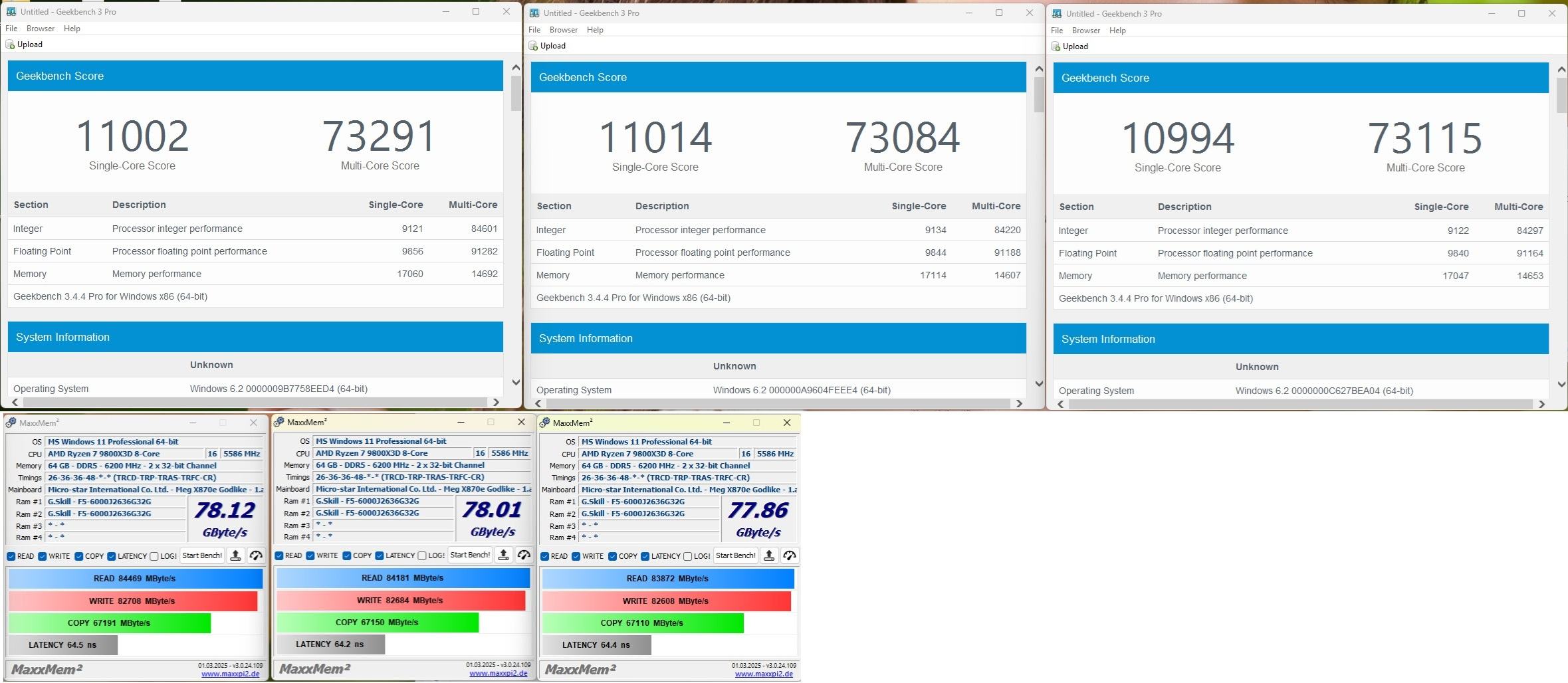Click the scroll-up arrow in the 73115 multi-core Geekbench window
The height and width of the screenshot is (683, 1568).
(1561, 69)
